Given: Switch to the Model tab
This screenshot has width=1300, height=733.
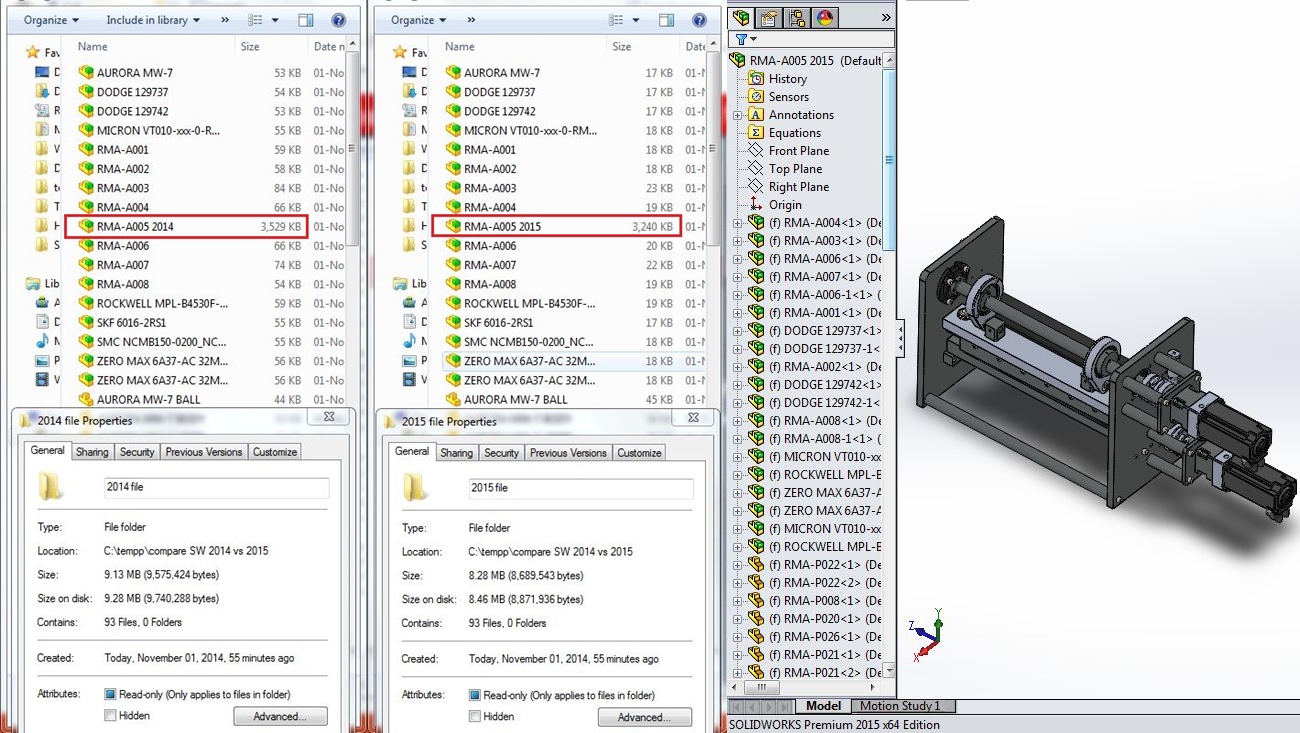Looking at the screenshot, I should pyautogui.click(x=823, y=706).
